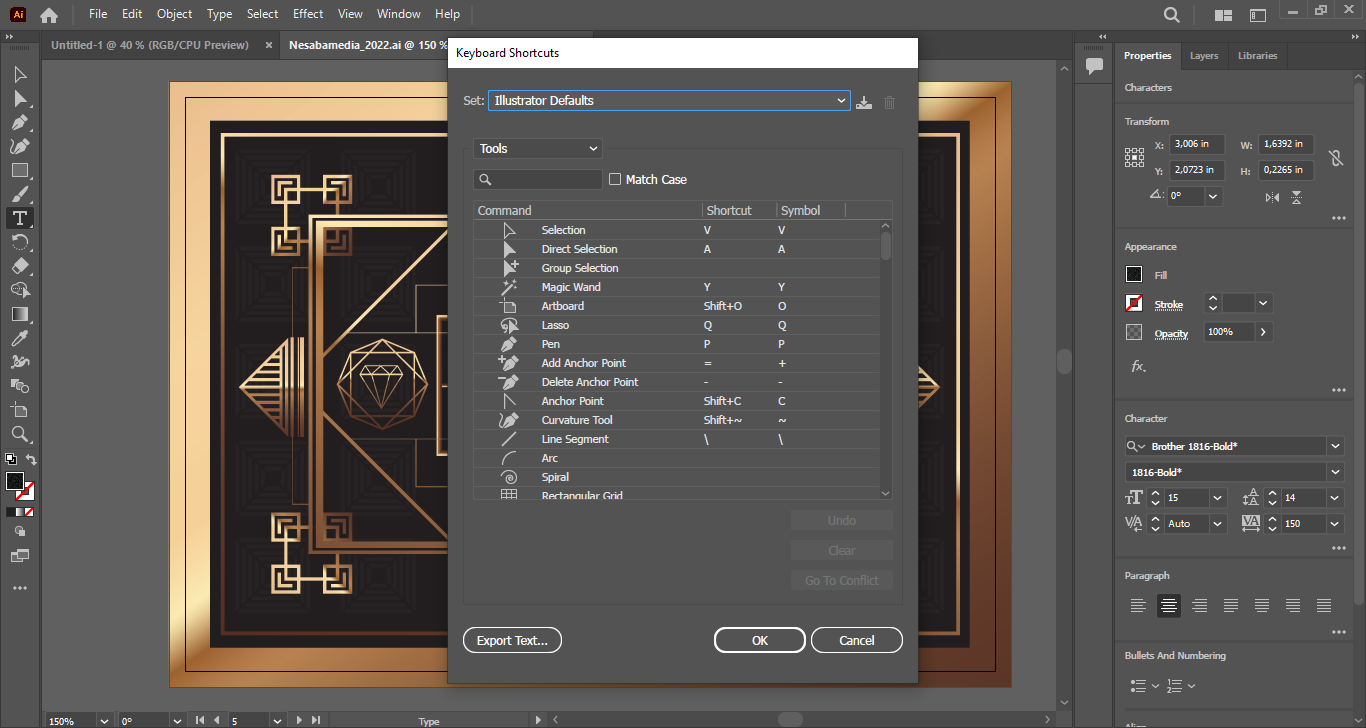Select the Rectangle tool in toolbar
The image size is (1366, 728).
coord(20,170)
